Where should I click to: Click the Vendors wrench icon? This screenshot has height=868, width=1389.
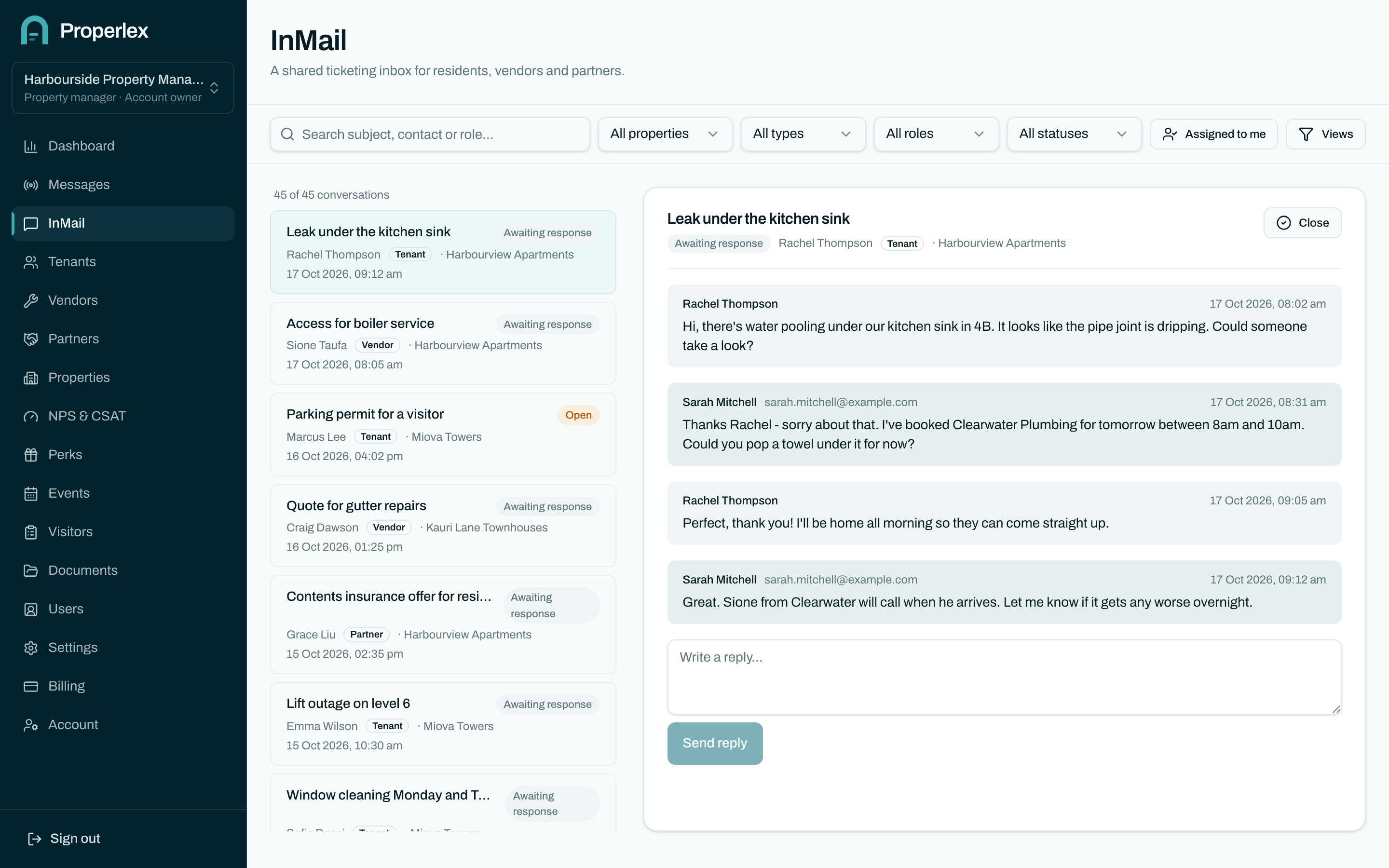click(x=30, y=300)
